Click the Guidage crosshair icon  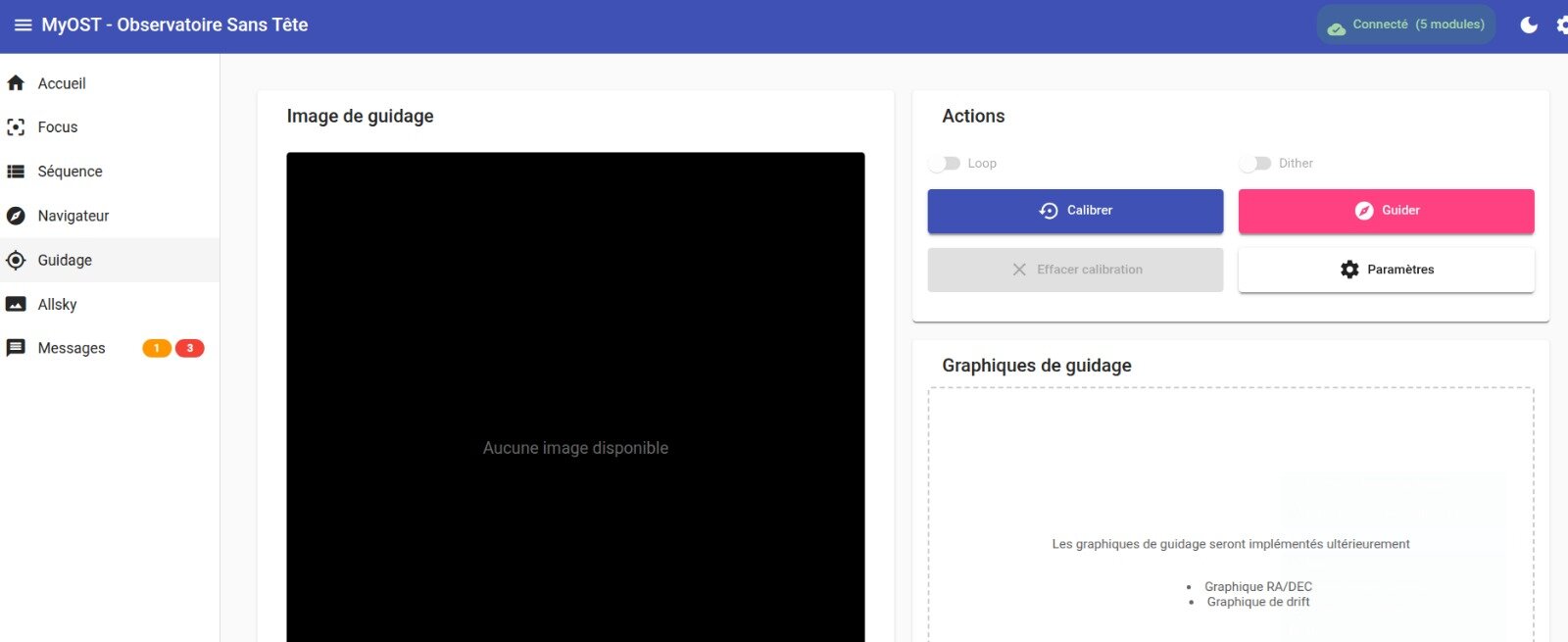[x=16, y=260]
